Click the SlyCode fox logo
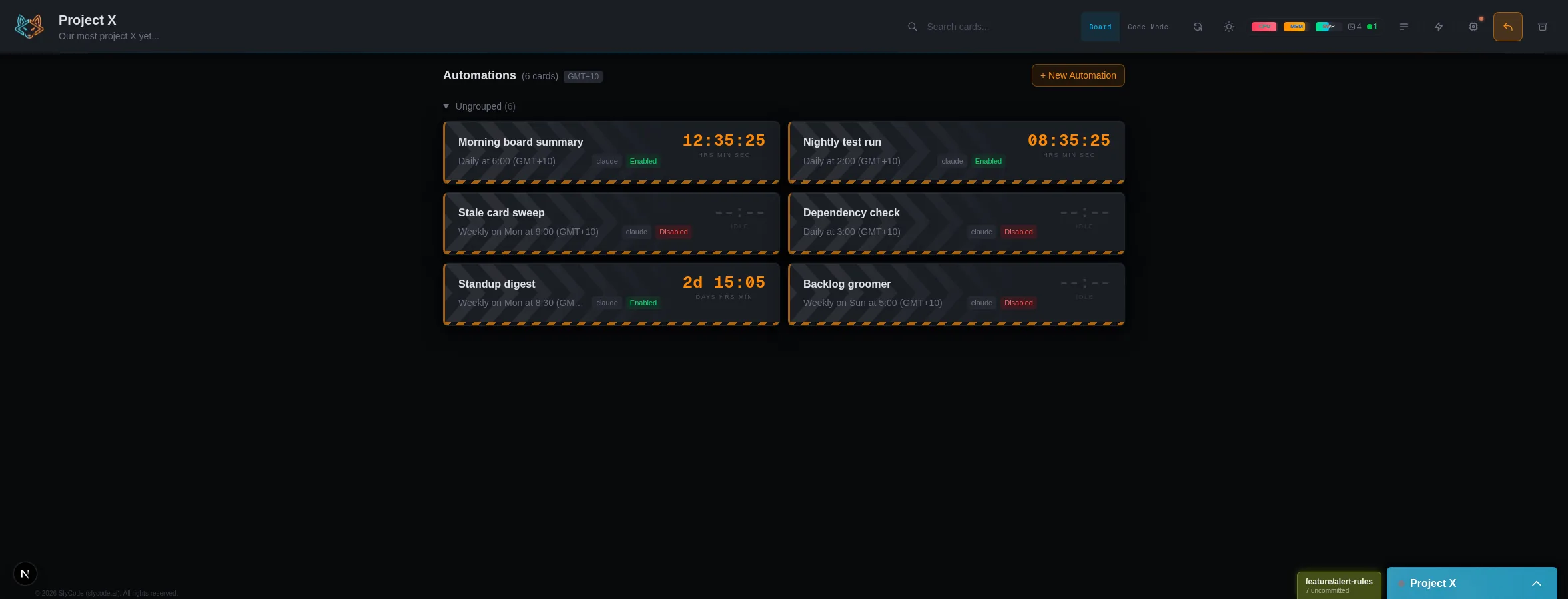This screenshot has height=599, width=1568. (29, 27)
